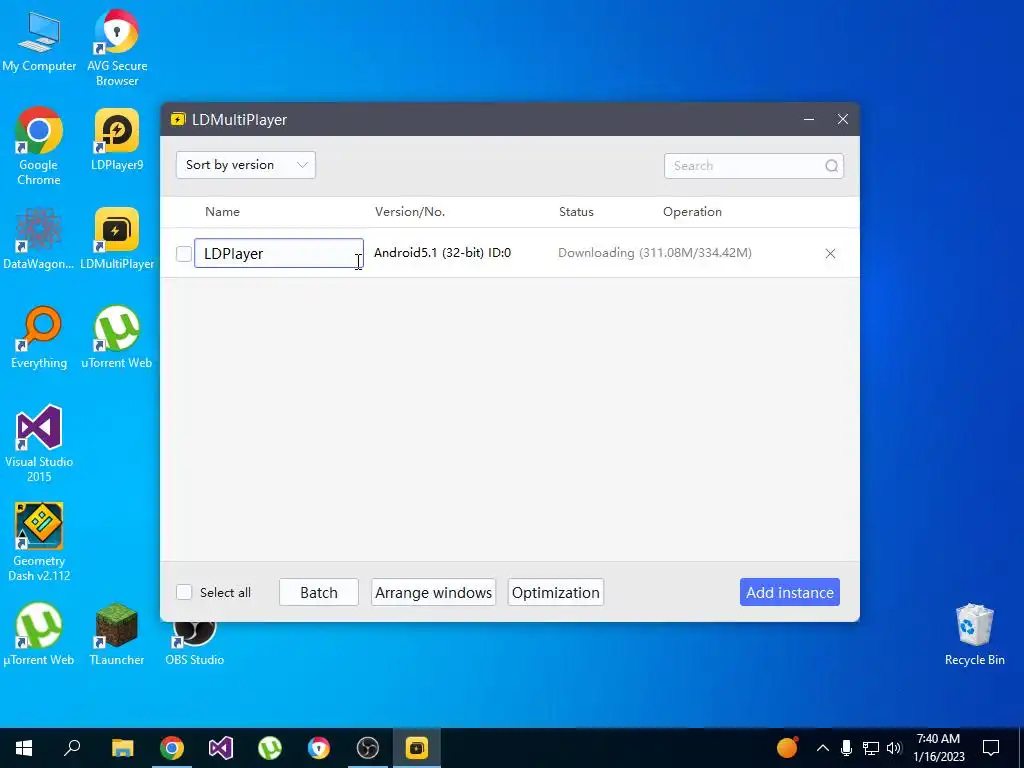Open Visual Studio from the taskbar
The width and height of the screenshot is (1024, 768).
coord(221,748)
